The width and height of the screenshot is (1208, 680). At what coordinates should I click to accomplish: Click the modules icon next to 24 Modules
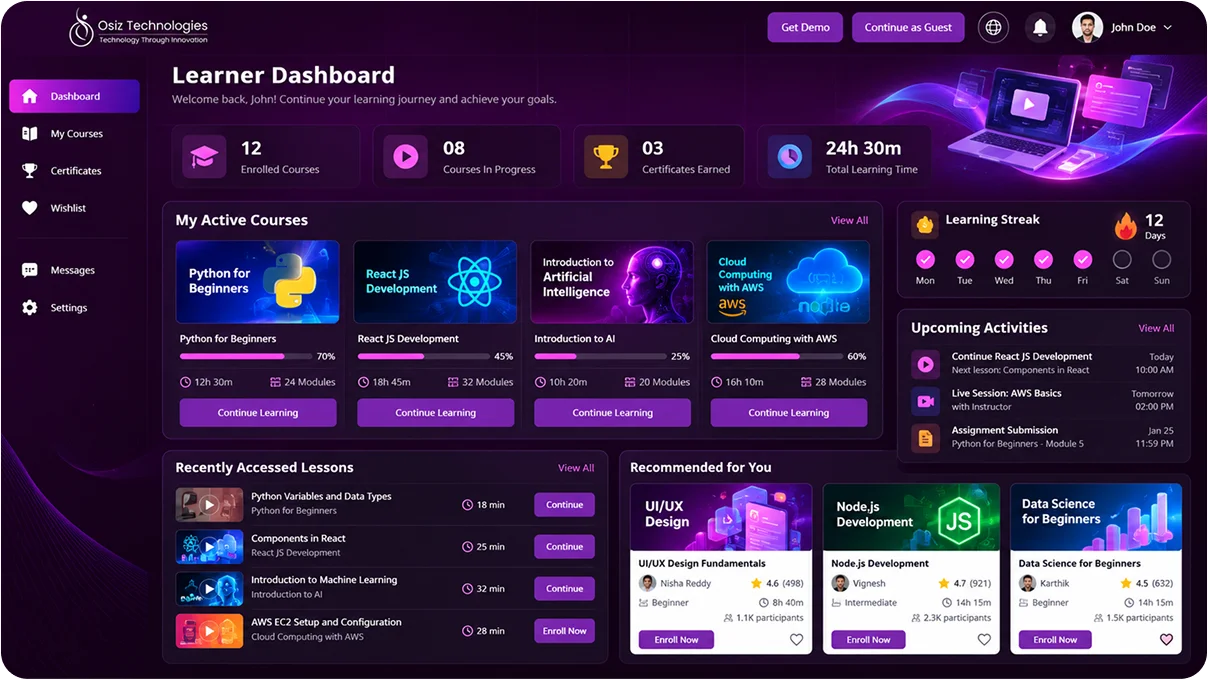coord(275,382)
